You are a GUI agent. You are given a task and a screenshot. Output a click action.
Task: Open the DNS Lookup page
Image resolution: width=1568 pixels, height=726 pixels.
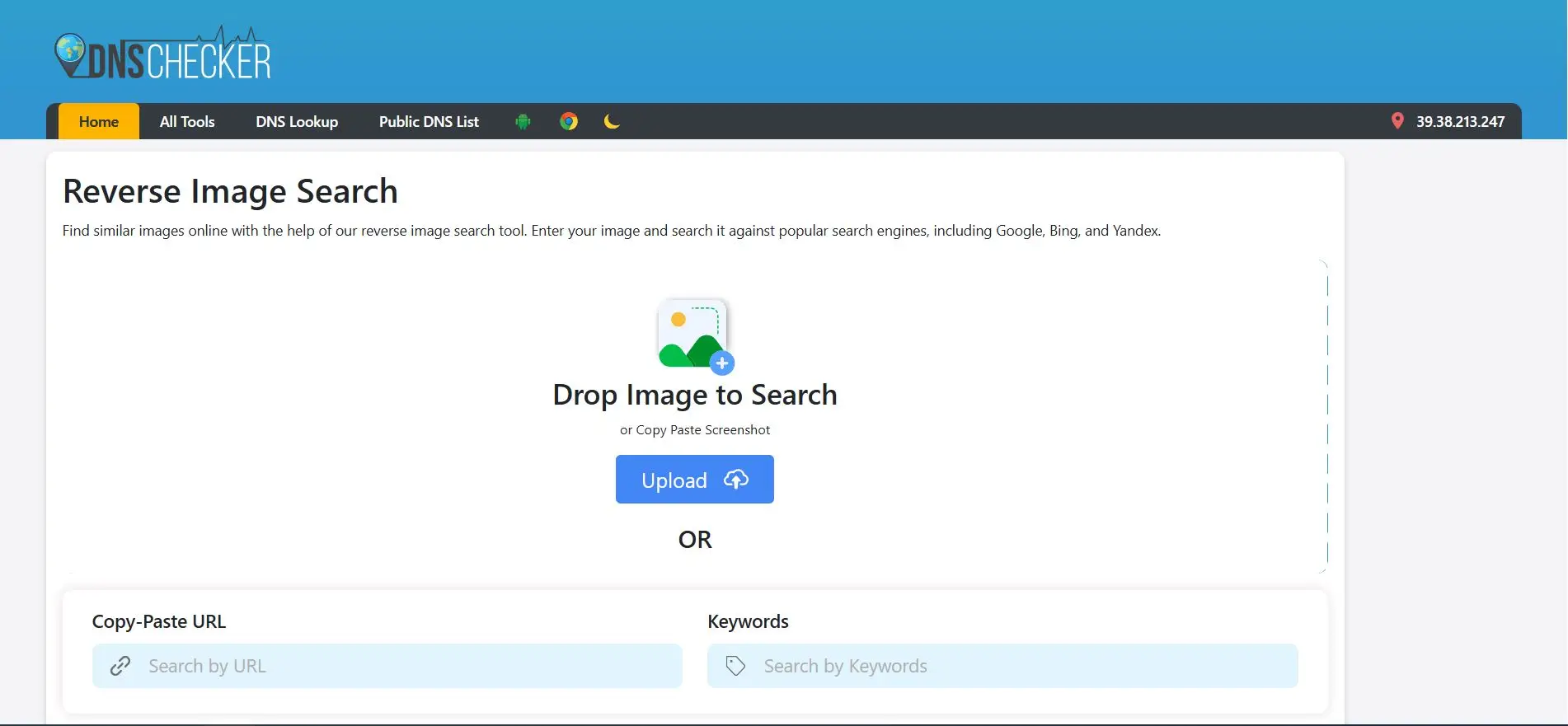click(x=297, y=122)
